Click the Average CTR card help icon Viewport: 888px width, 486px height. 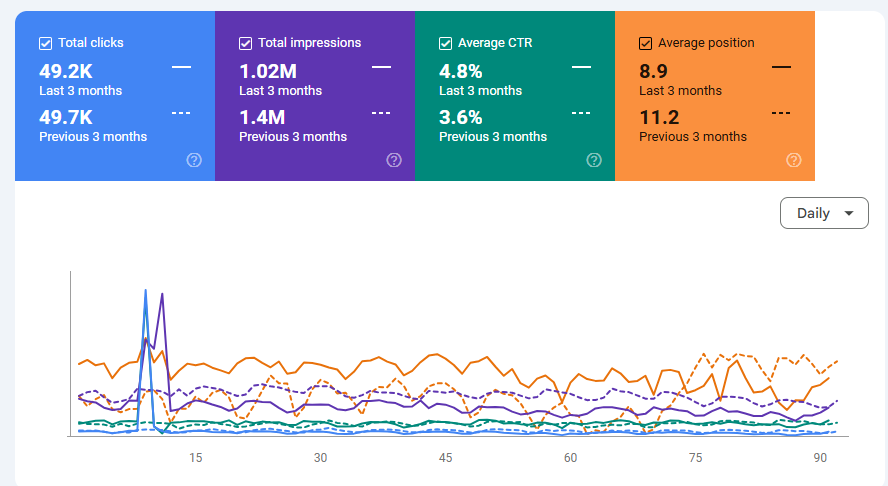tap(594, 160)
